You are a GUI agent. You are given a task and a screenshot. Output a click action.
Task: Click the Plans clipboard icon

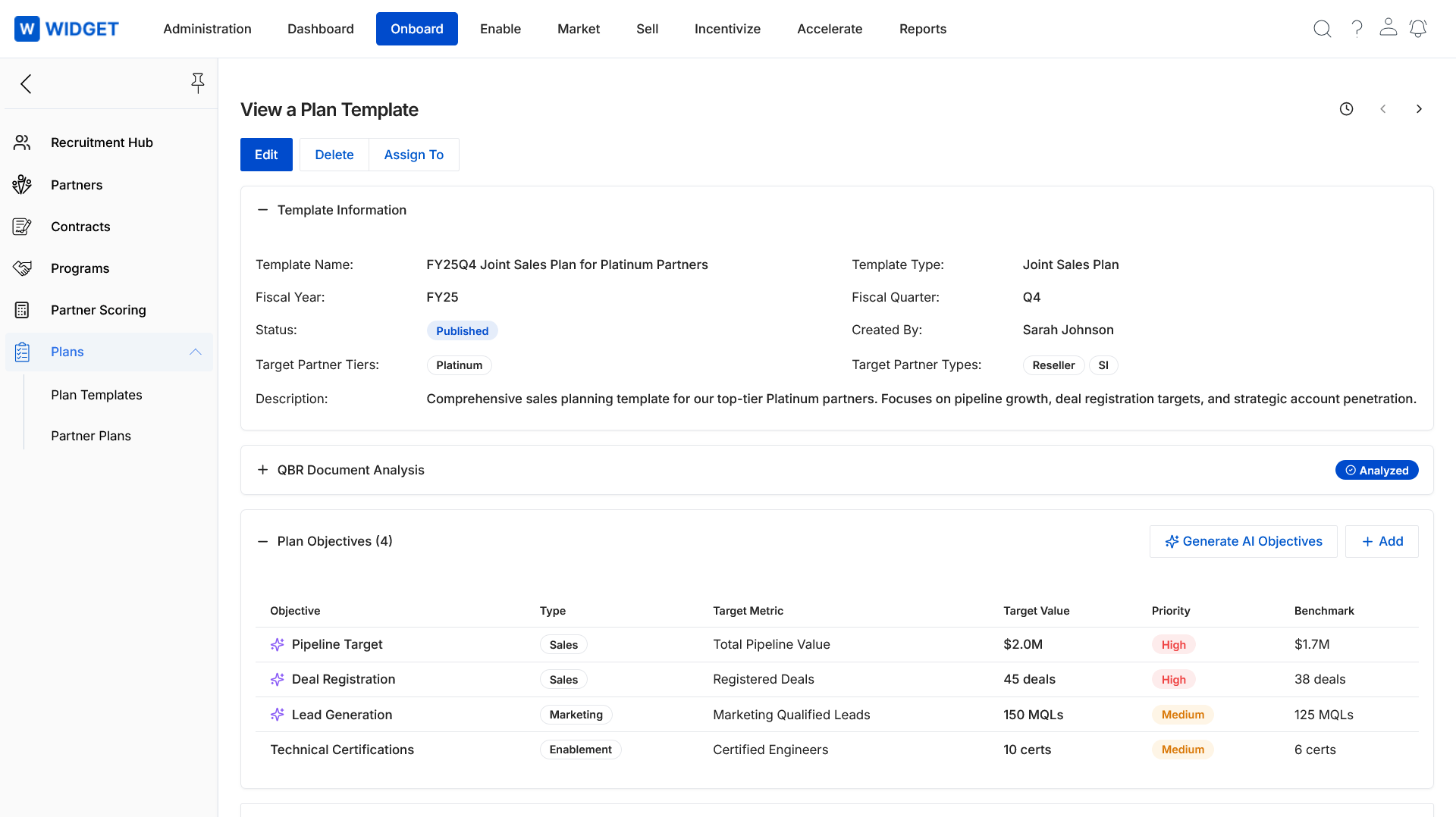(22, 352)
